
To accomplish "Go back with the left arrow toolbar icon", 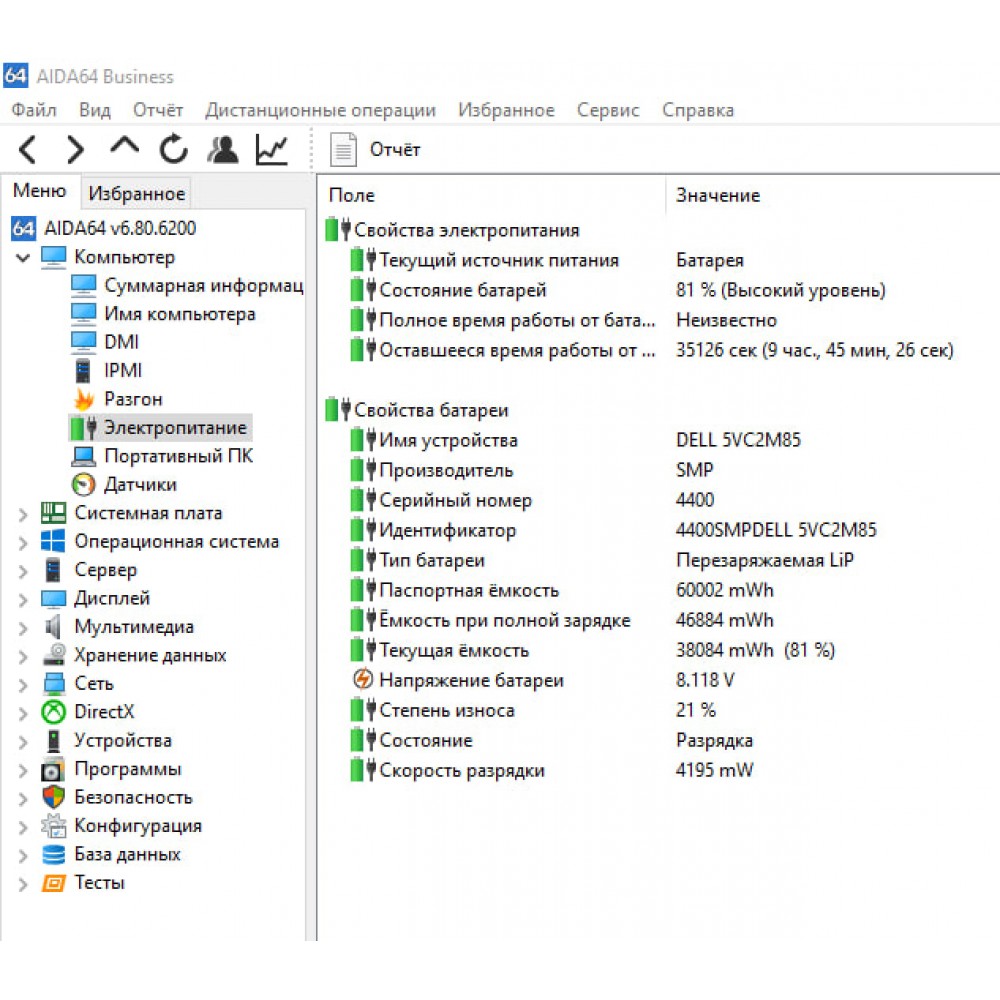I will point(27,150).
